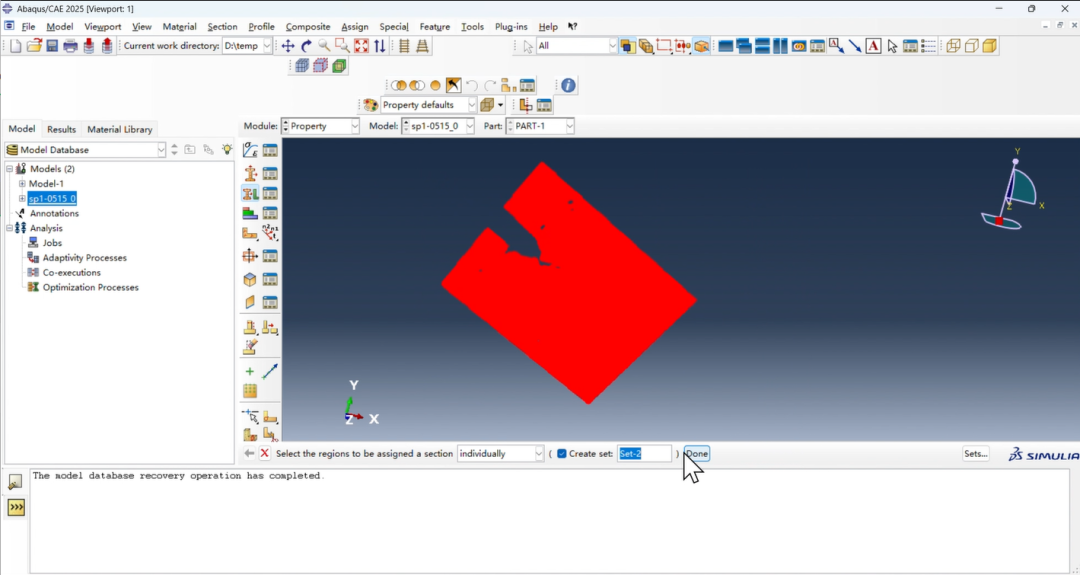1080x575 pixels.
Task: Open the Material menu
Action: tap(179, 26)
